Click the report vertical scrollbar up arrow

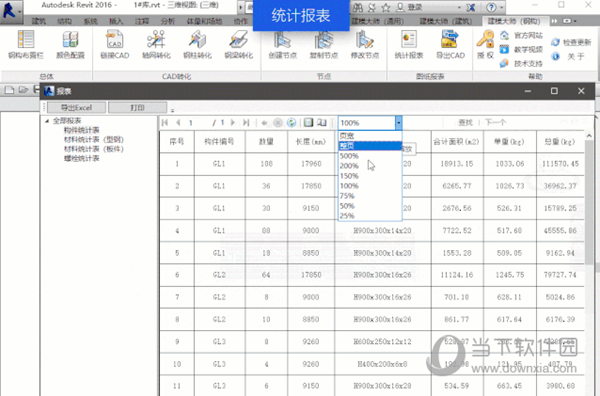click(x=589, y=136)
